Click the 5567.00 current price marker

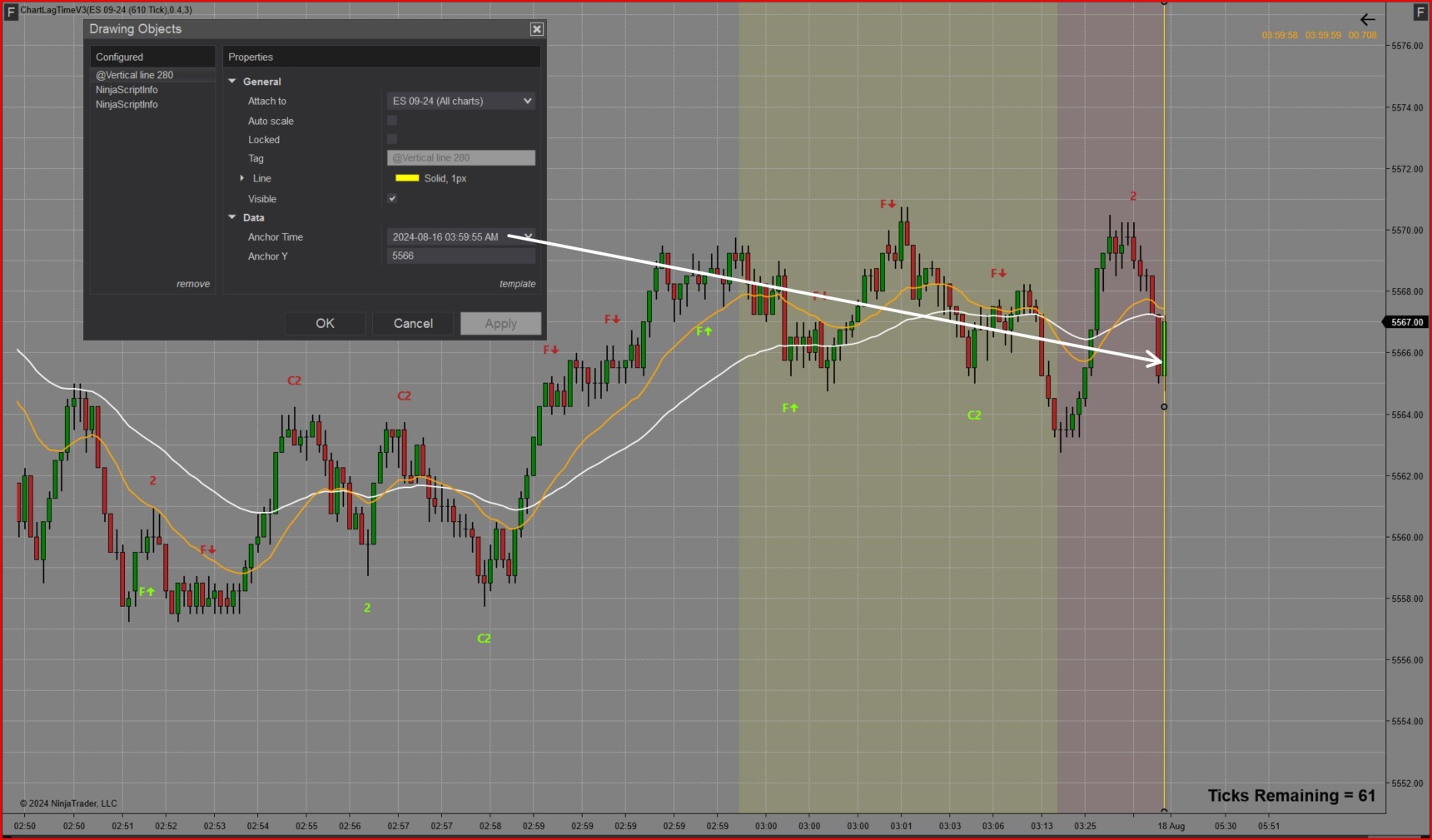coord(1405,322)
